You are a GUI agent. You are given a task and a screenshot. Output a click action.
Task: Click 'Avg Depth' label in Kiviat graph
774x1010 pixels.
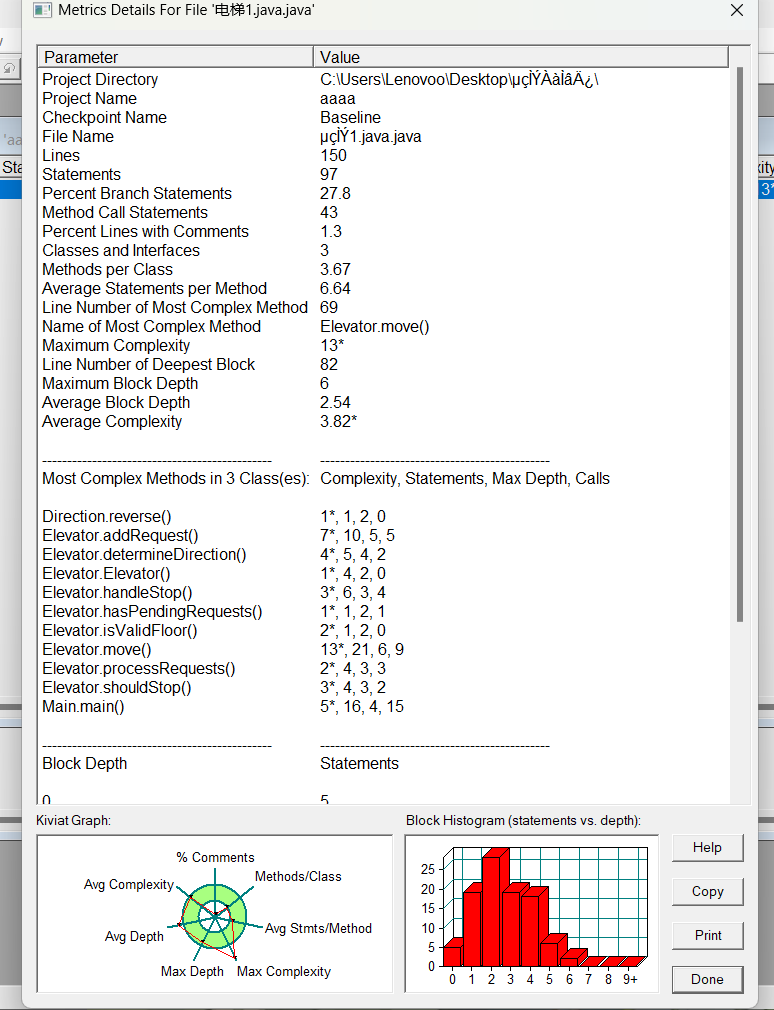point(134,936)
